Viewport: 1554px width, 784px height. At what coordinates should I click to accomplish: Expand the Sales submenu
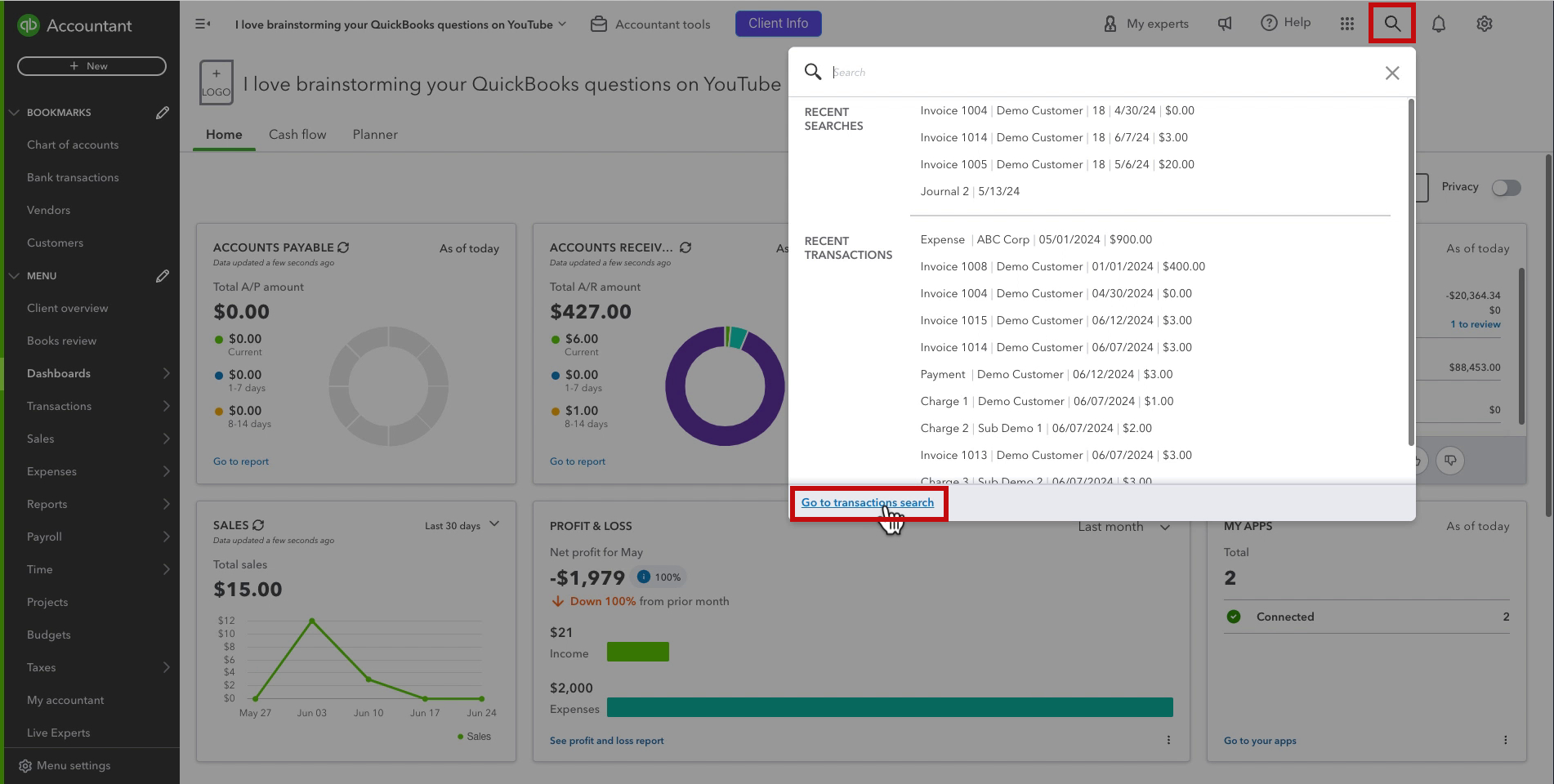coord(167,439)
